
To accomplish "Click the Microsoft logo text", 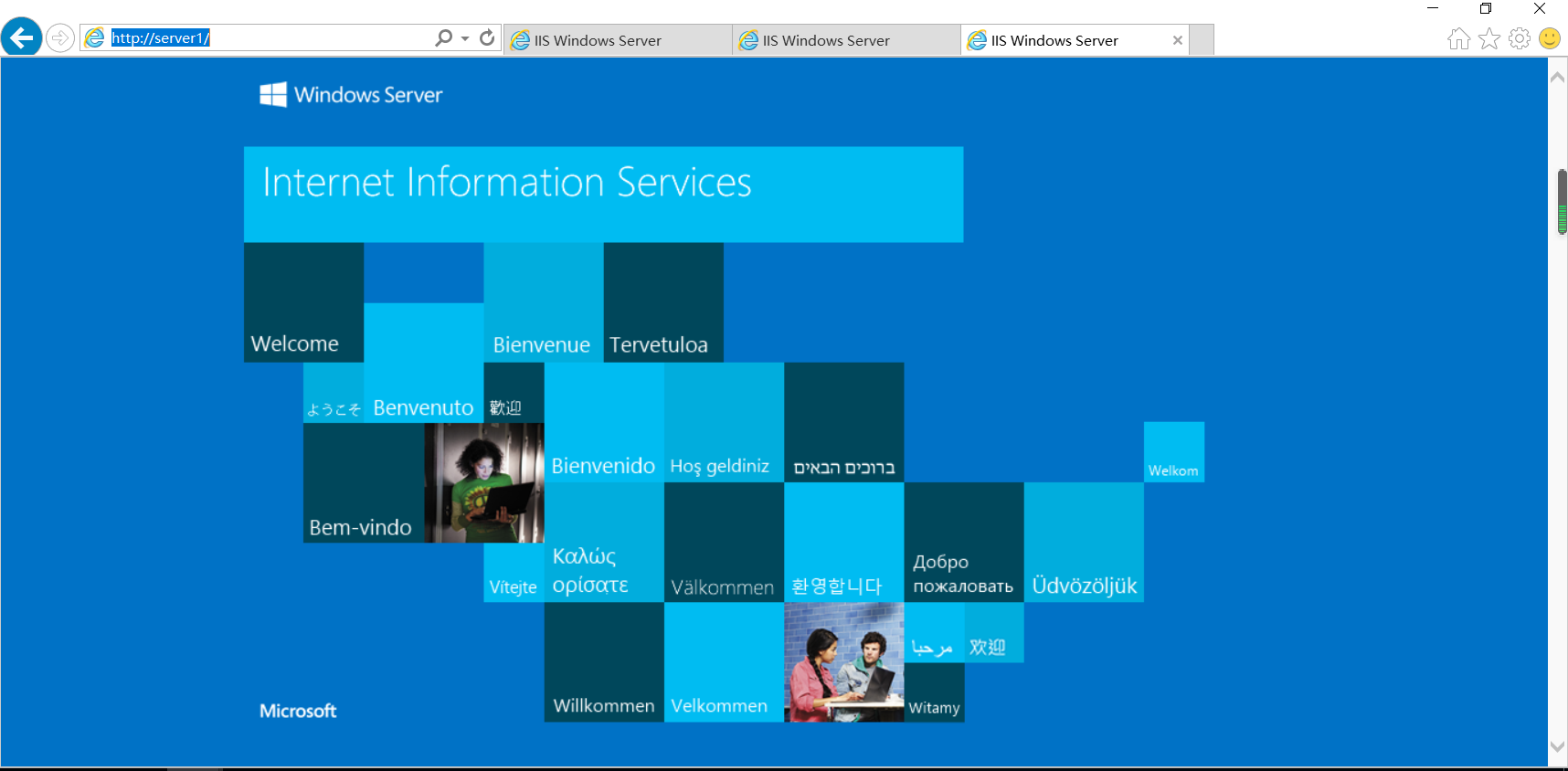I will 298,711.
